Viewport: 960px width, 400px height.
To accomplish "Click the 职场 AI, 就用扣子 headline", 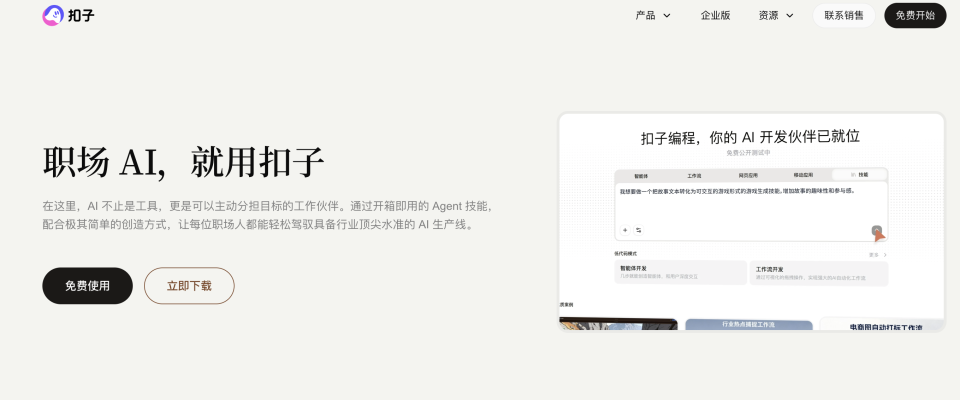I will 183,163.
